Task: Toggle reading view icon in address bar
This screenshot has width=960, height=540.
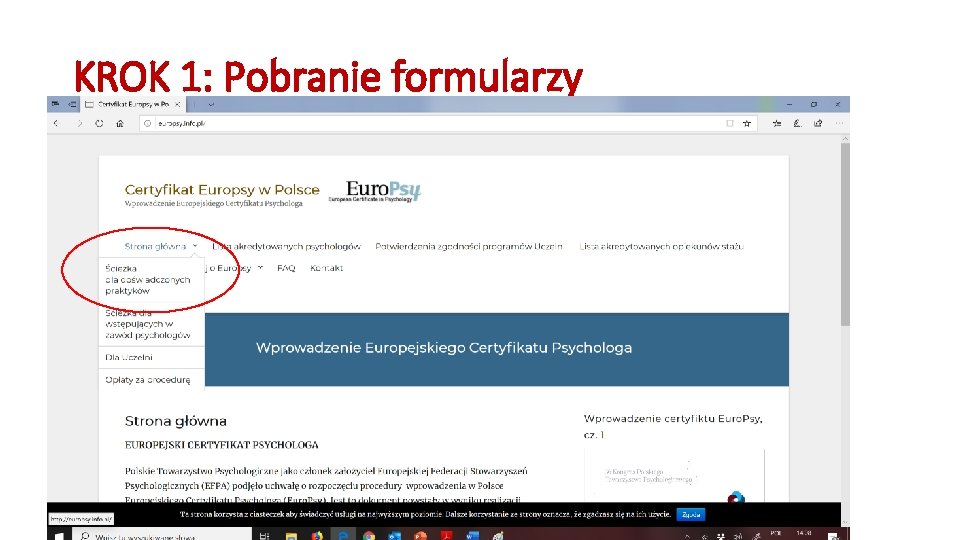Action: click(x=730, y=123)
